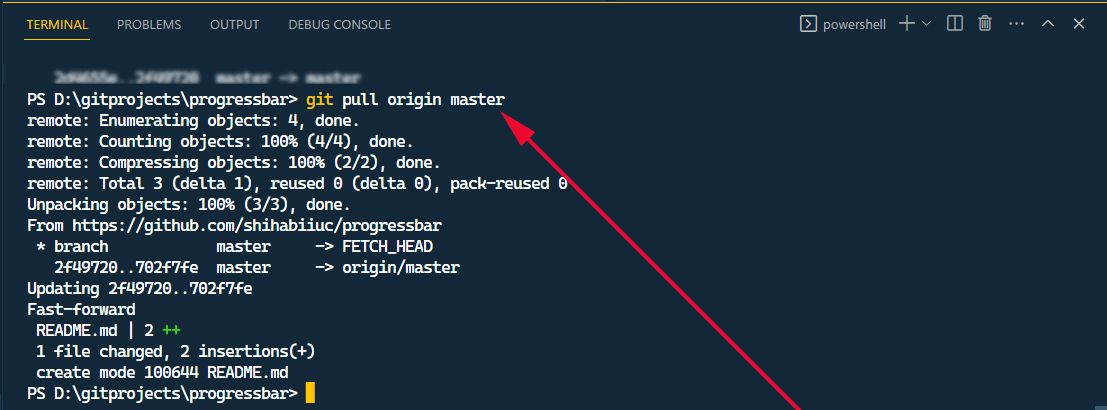This screenshot has width=1107, height=410.
Task: Create a new terminal with plus icon
Action: 906,24
